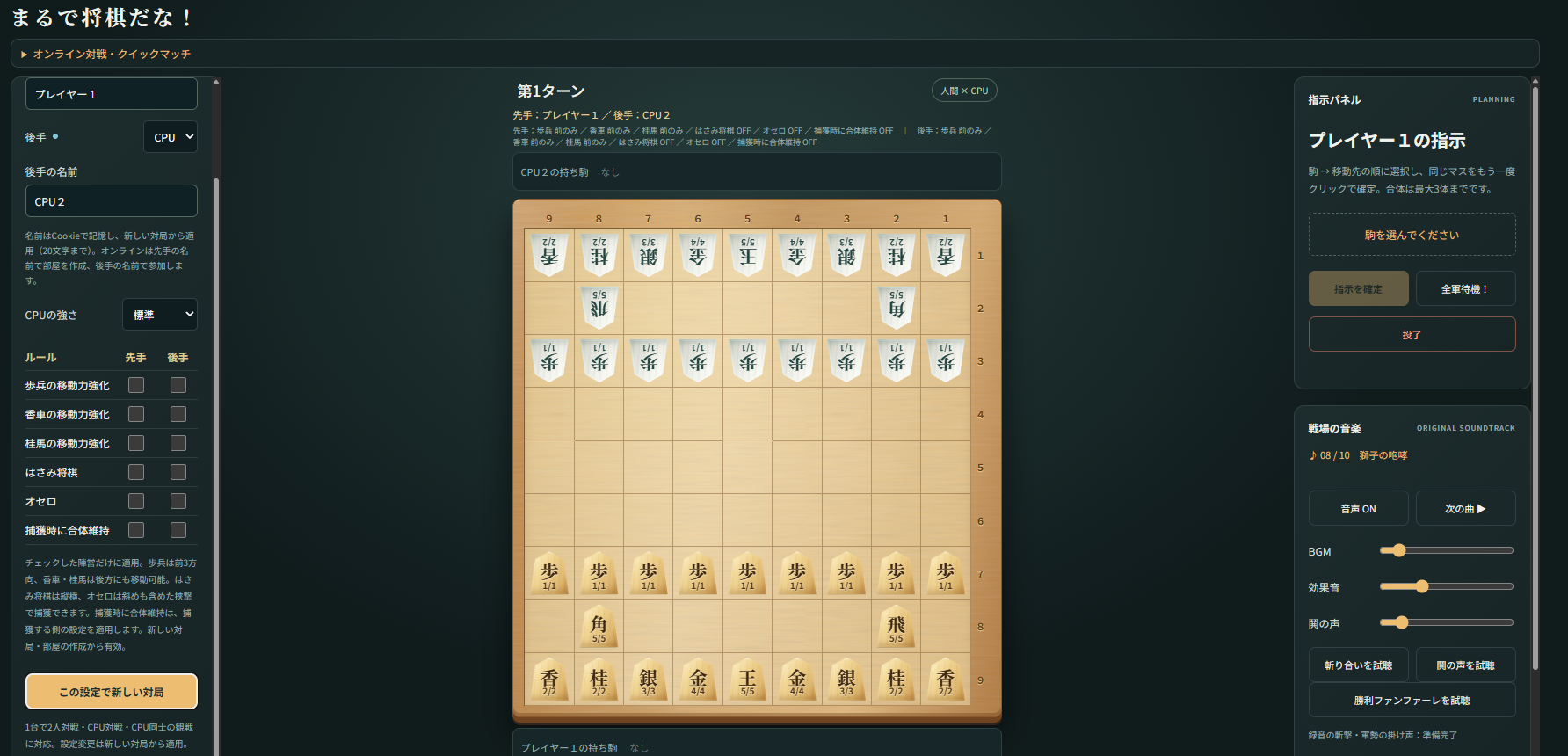
Task: Click CPU's king piece on row 1
Action: (747, 255)
